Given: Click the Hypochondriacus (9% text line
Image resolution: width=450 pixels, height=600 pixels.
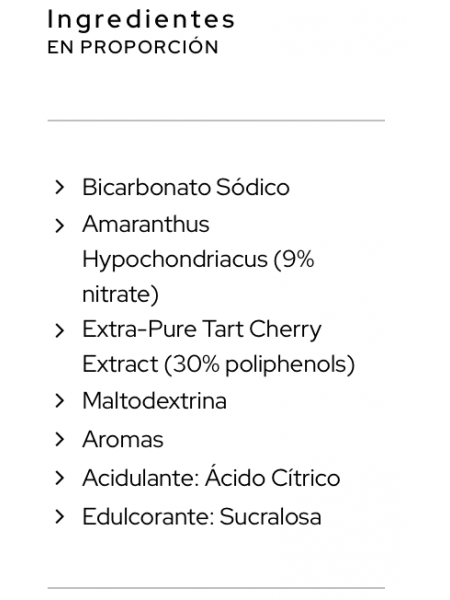Looking at the screenshot, I should click(198, 260).
